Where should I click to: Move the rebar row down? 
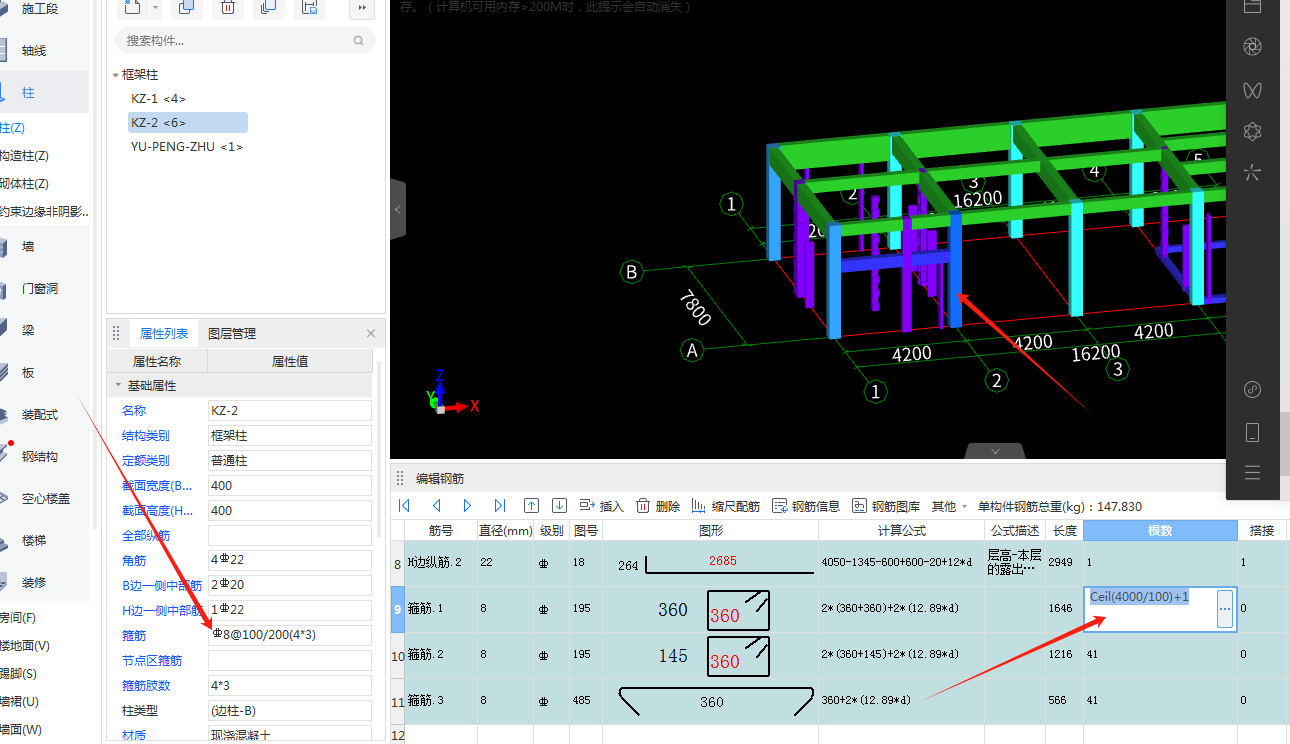(560, 506)
